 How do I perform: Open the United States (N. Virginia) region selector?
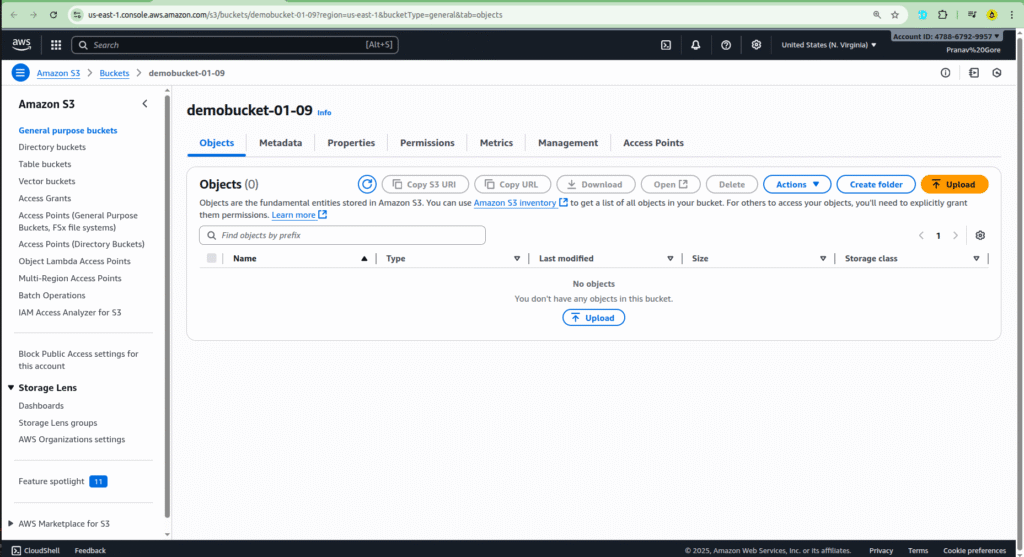pos(829,45)
